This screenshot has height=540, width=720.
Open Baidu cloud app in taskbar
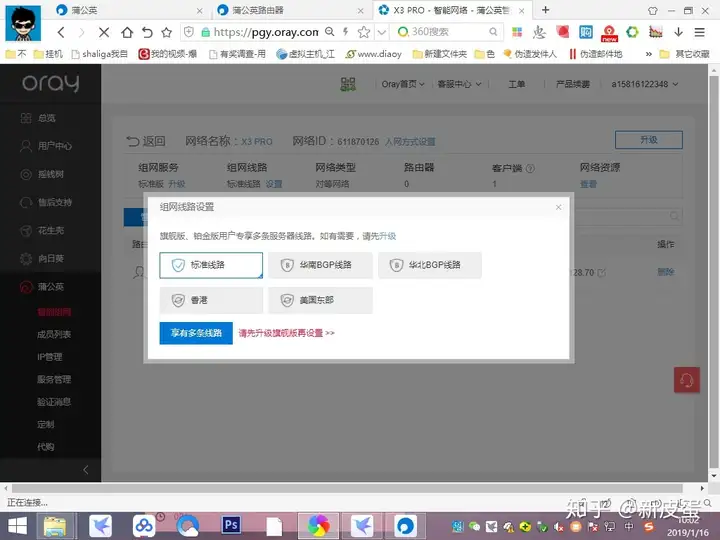[x=144, y=526]
